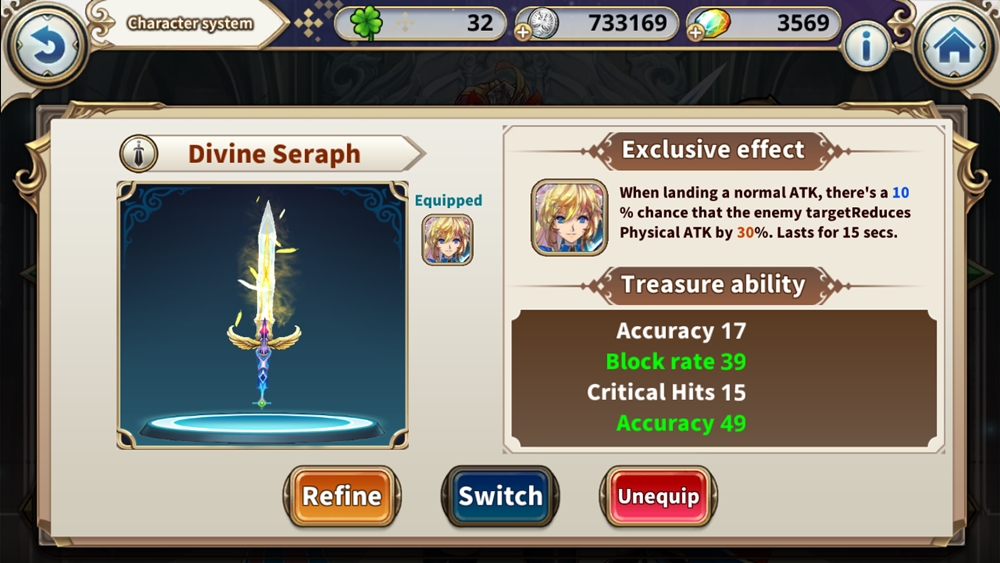Unequip the weapon with the red button
Screen dimensions: 1000x563
tap(658, 496)
